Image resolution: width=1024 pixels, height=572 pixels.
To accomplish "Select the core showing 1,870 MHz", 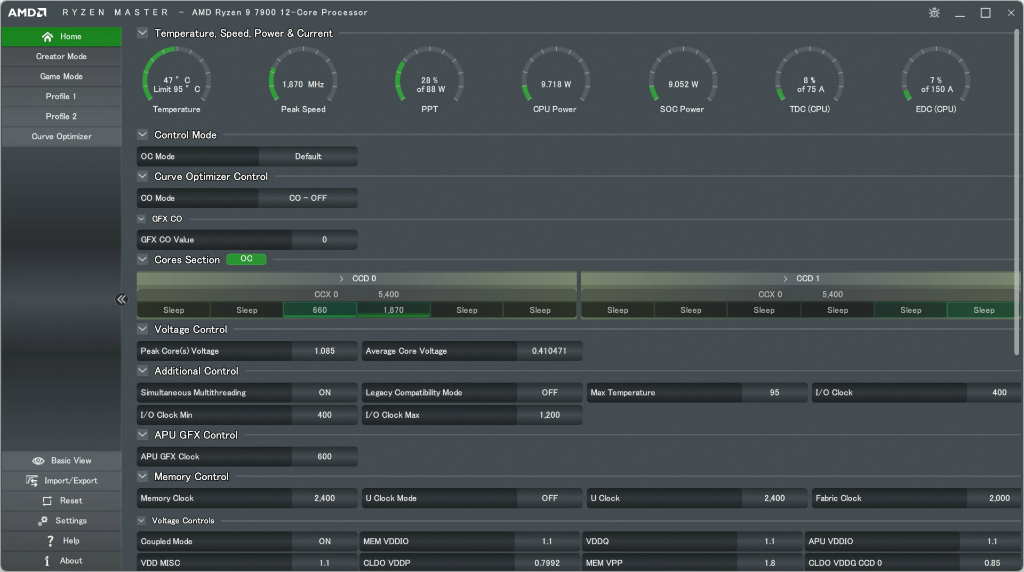I will coord(393,310).
